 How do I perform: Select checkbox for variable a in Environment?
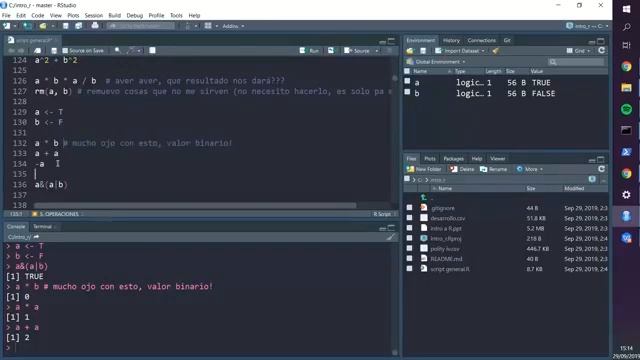(x=407, y=81)
